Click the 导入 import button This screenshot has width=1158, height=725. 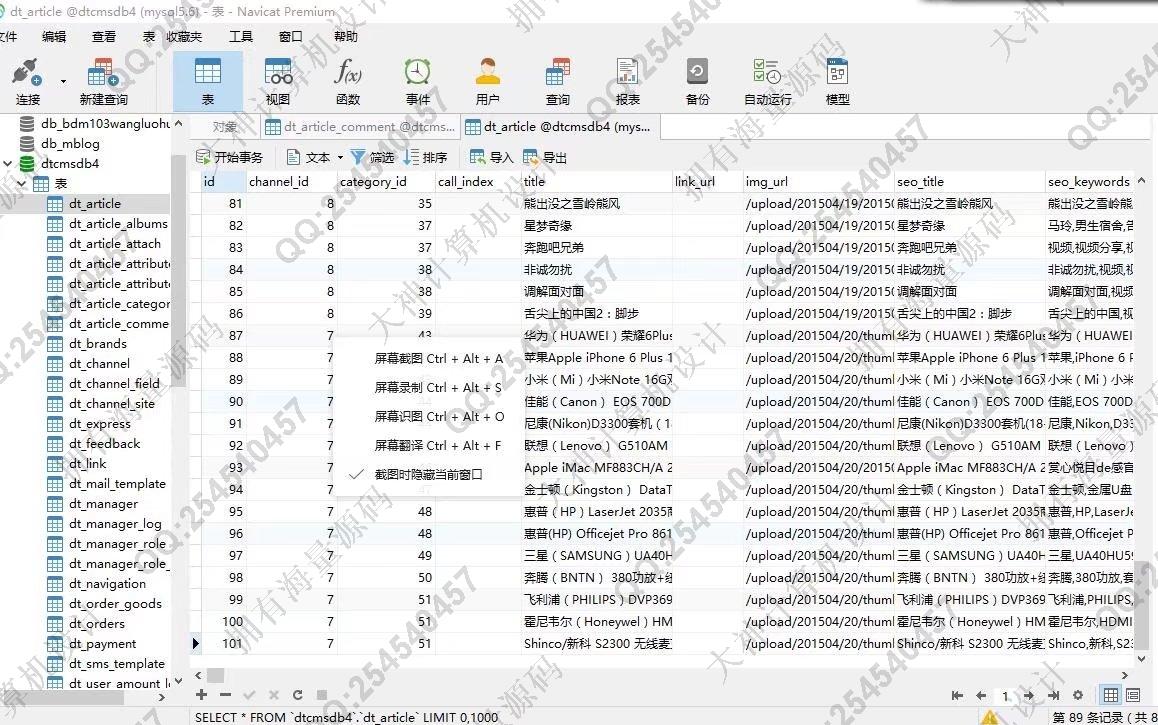pos(491,157)
